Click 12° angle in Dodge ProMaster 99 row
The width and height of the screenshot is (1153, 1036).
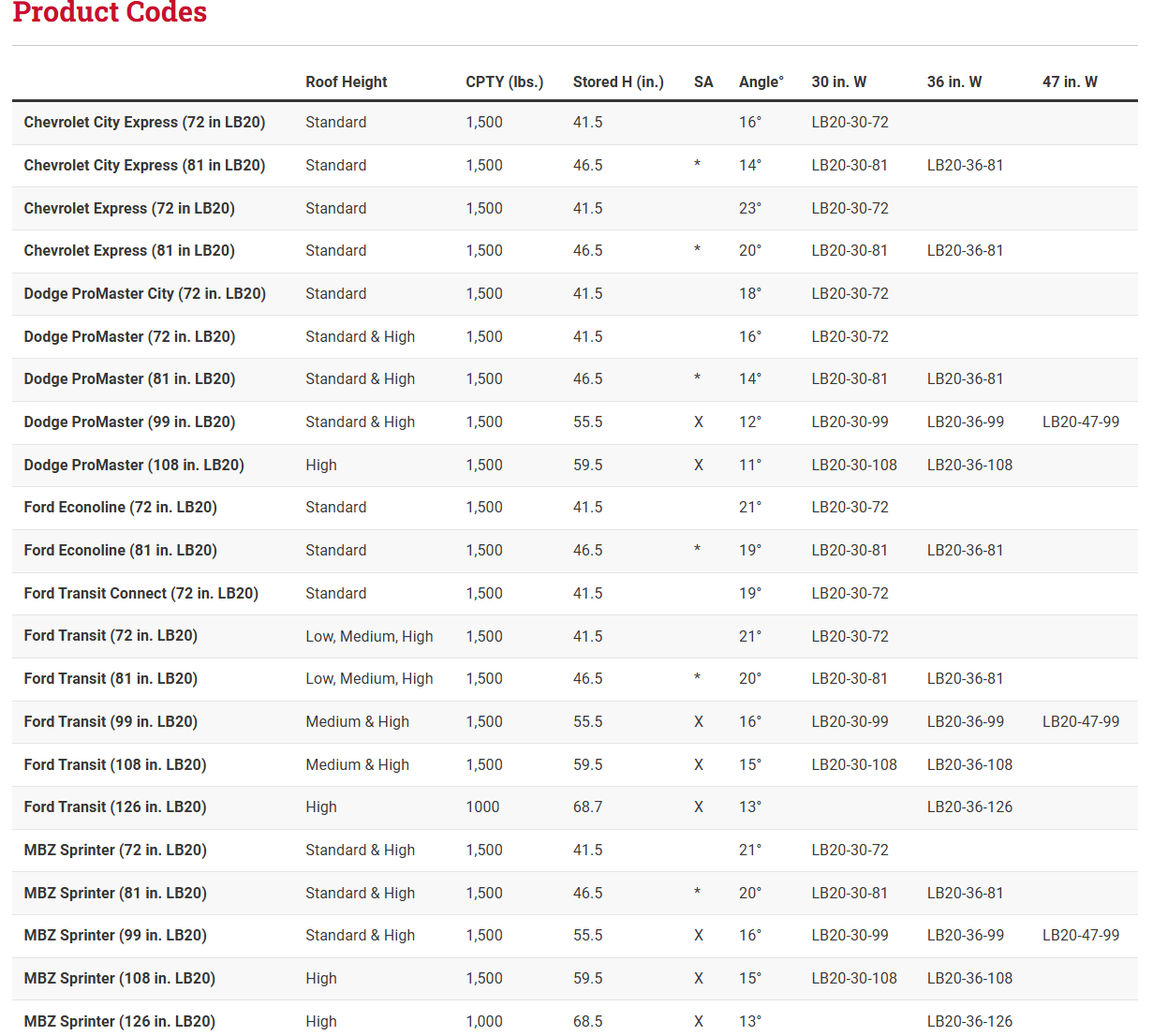click(x=750, y=422)
